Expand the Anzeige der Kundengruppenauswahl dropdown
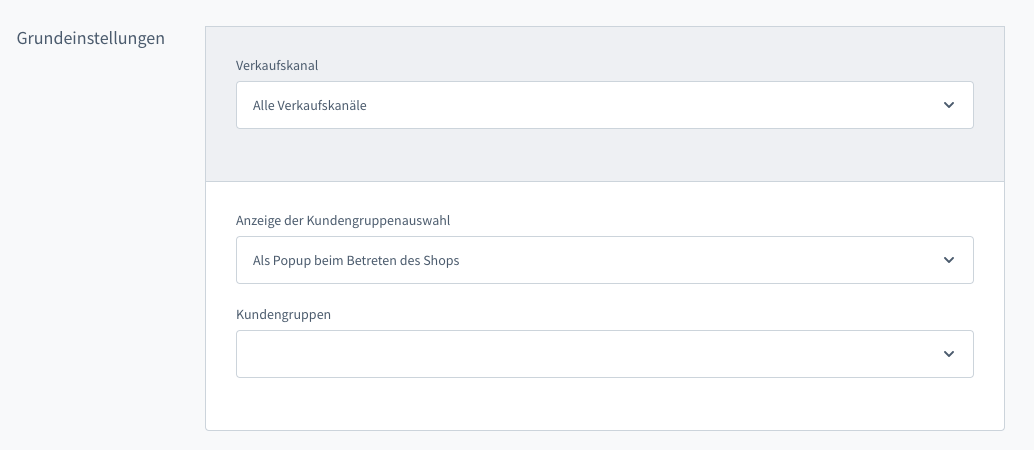Image resolution: width=1034 pixels, height=450 pixels. tap(604, 260)
